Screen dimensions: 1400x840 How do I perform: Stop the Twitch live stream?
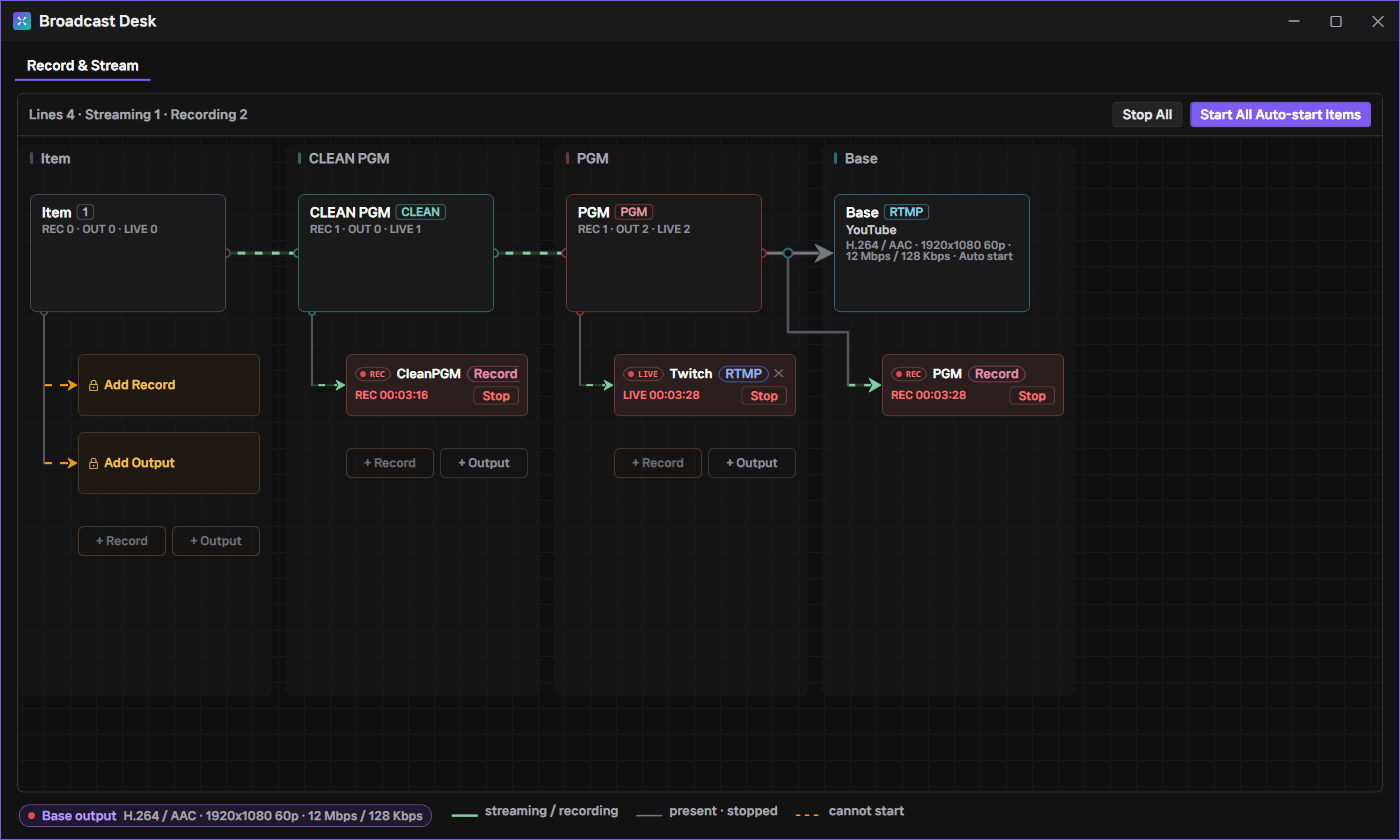(x=764, y=396)
